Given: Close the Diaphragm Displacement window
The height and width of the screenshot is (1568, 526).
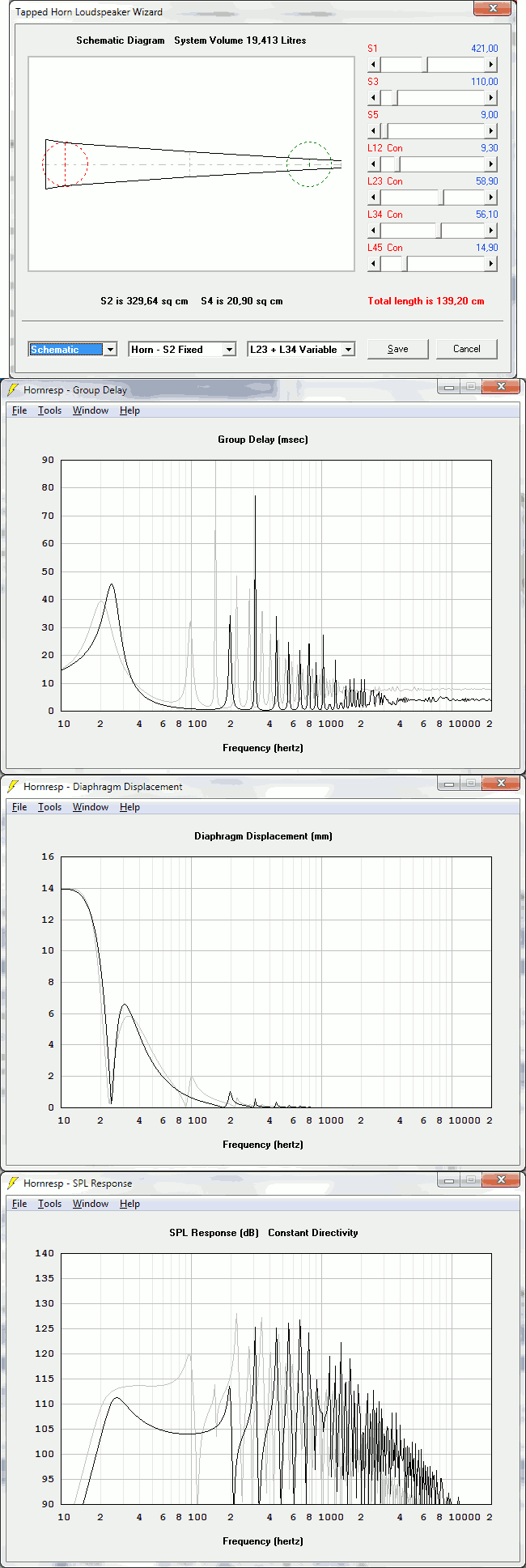Looking at the screenshot, I should pyautogui.click(x=501, y=784).
